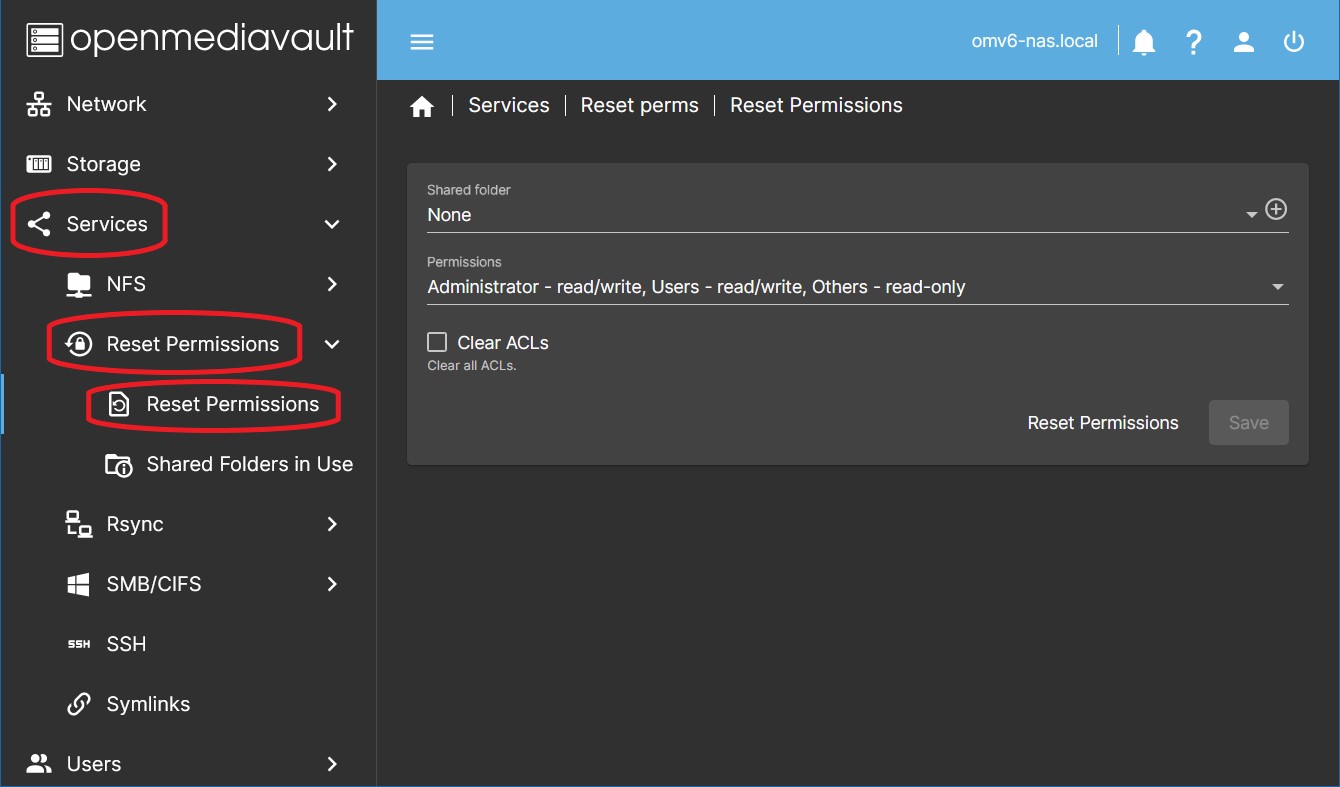
Task: Open the notifications bell icon
Action: click(x=1144, y=42)
